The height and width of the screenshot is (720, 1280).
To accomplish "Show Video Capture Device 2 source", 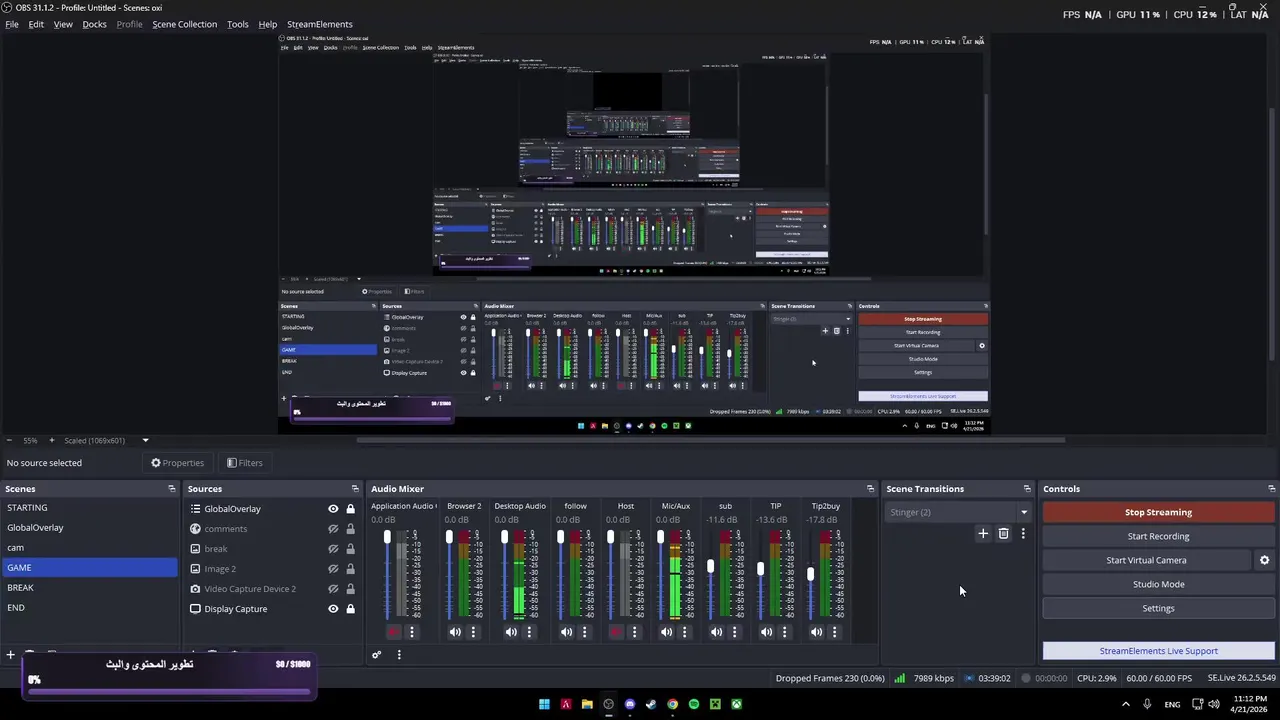I will (x=333, y=589).
